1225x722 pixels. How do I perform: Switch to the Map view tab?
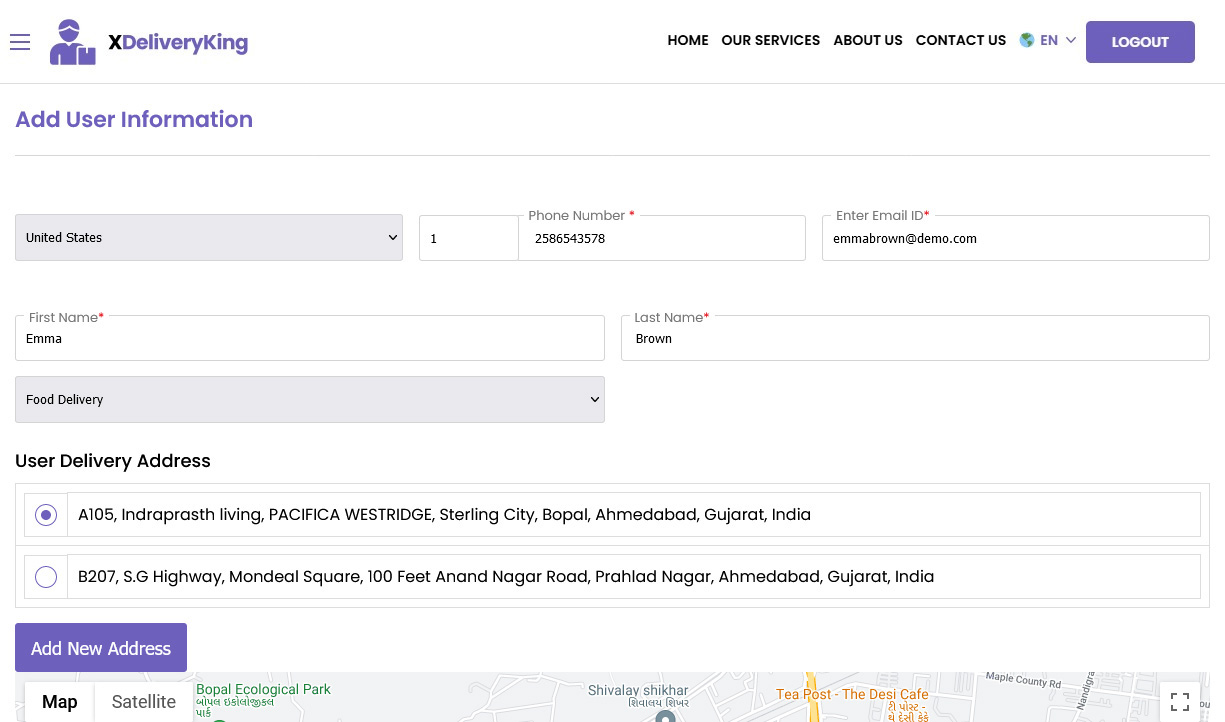pos(59,701)
